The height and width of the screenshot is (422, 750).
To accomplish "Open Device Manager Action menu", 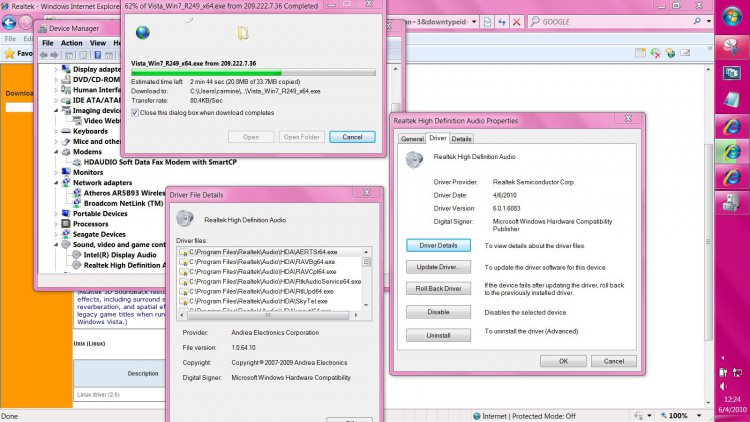I will tap(71, 43).
